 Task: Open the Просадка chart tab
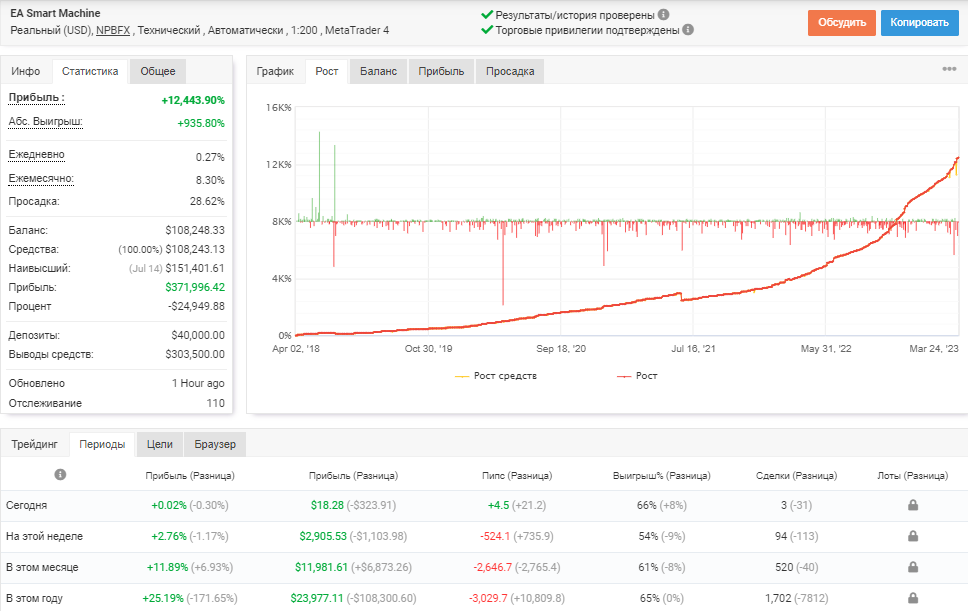(510, 71)
